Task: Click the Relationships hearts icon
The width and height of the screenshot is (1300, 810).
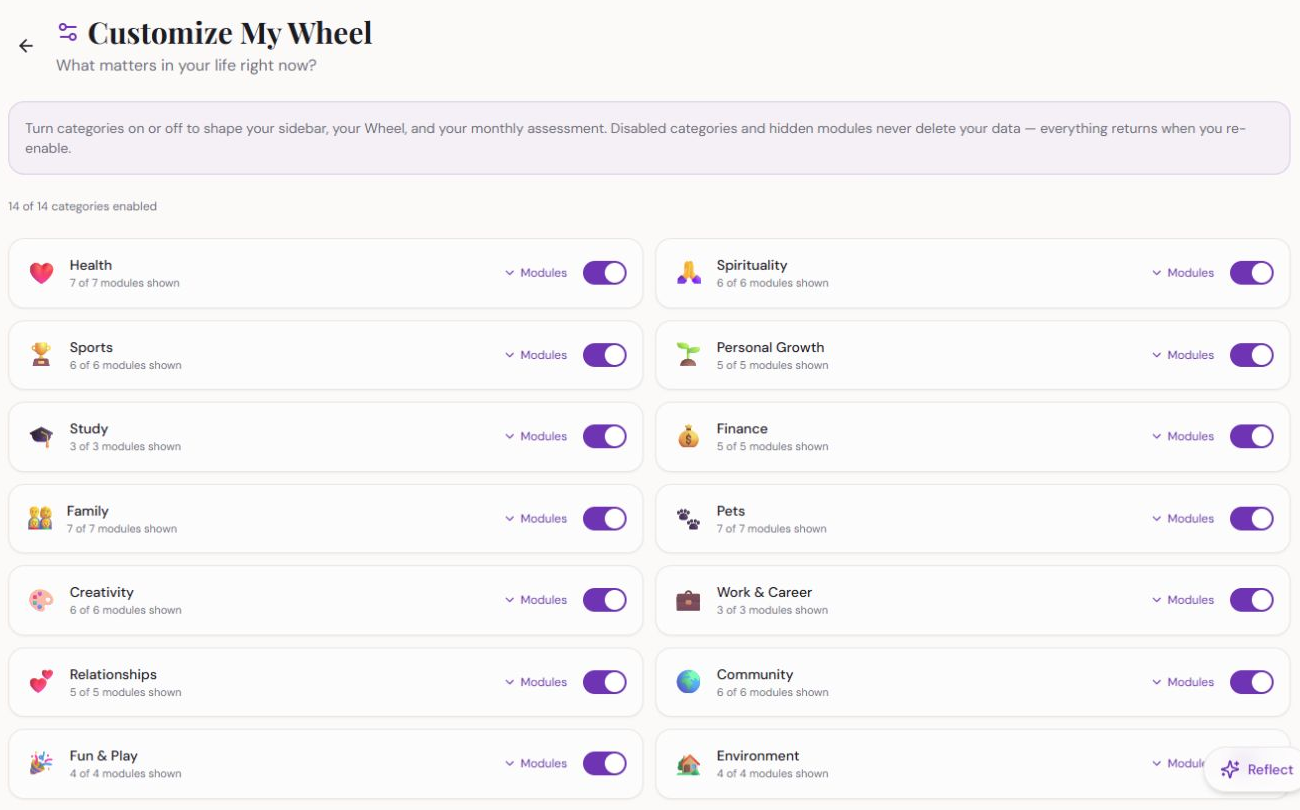Action: [x=41, y=682]
